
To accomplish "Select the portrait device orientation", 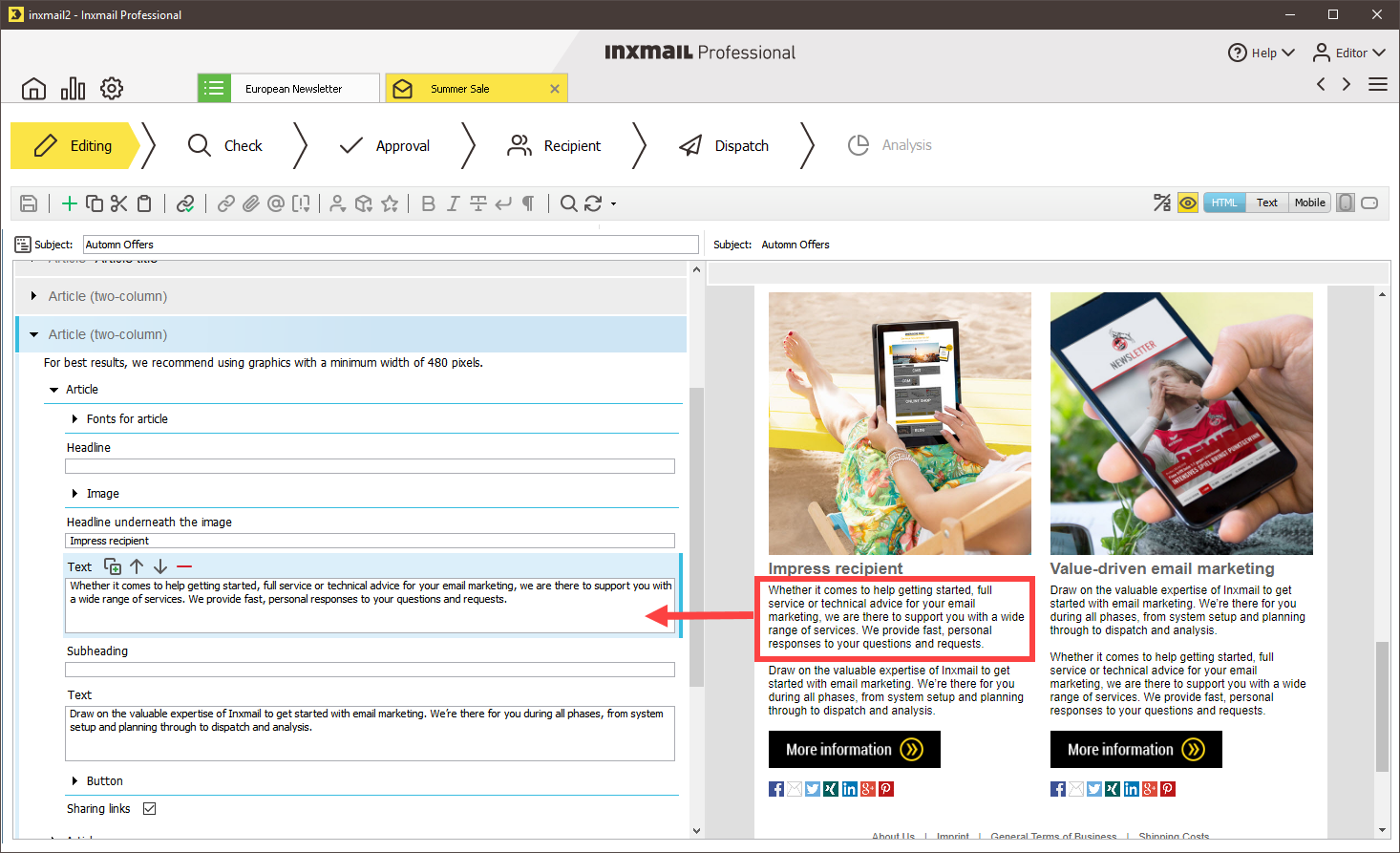I will (x=1346, y=203).
